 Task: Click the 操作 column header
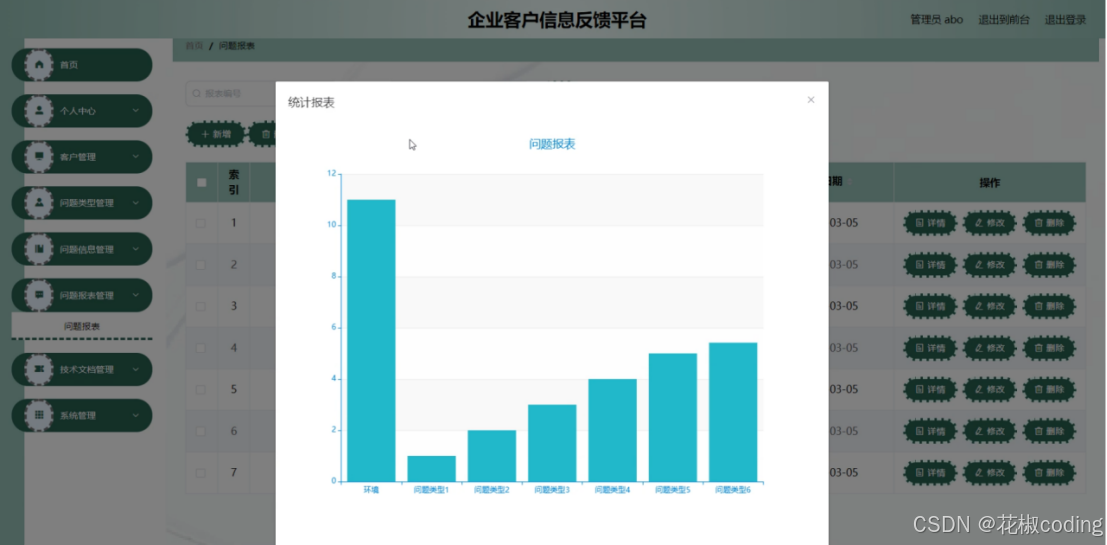[989, 183]
